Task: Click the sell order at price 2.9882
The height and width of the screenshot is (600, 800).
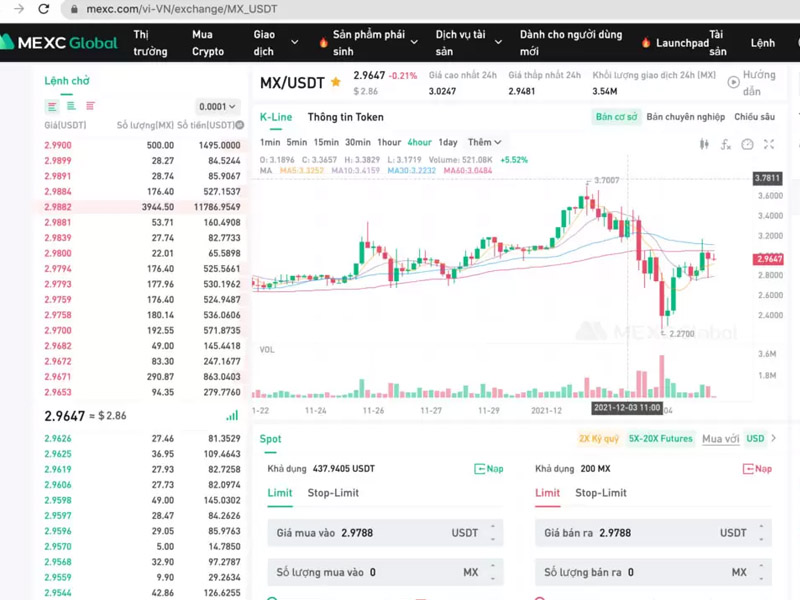Action: [142, 207]
